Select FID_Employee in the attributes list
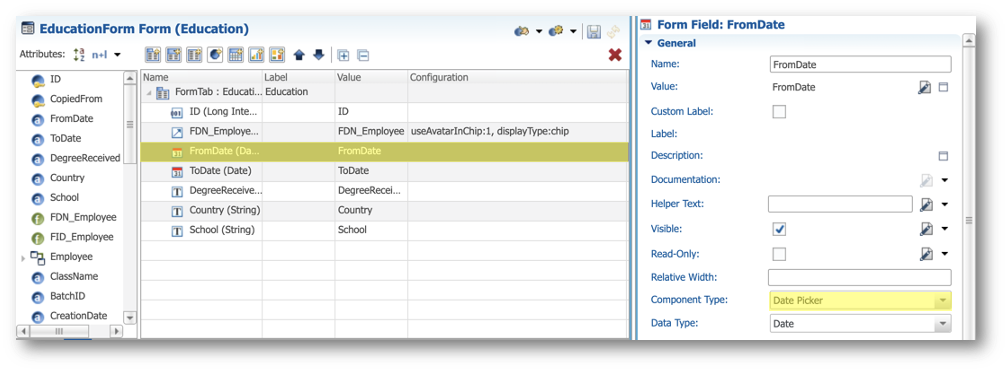 [x=81, y=237]
